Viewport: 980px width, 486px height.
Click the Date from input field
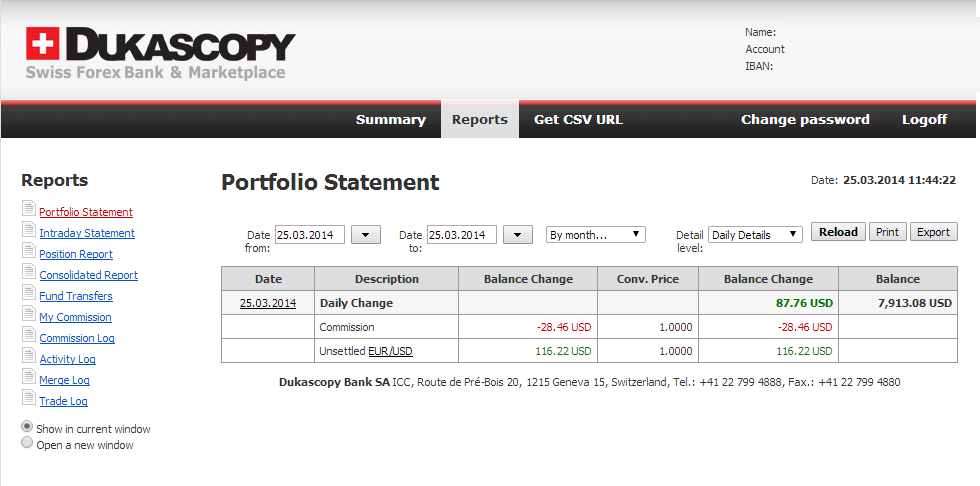309,235
